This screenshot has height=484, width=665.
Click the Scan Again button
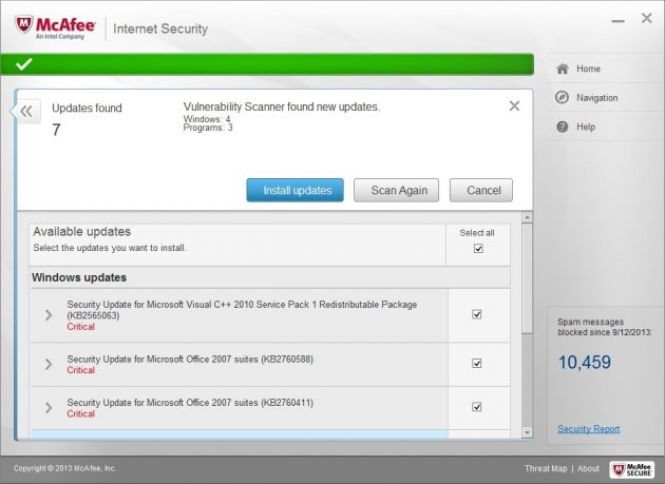[397, 190]
